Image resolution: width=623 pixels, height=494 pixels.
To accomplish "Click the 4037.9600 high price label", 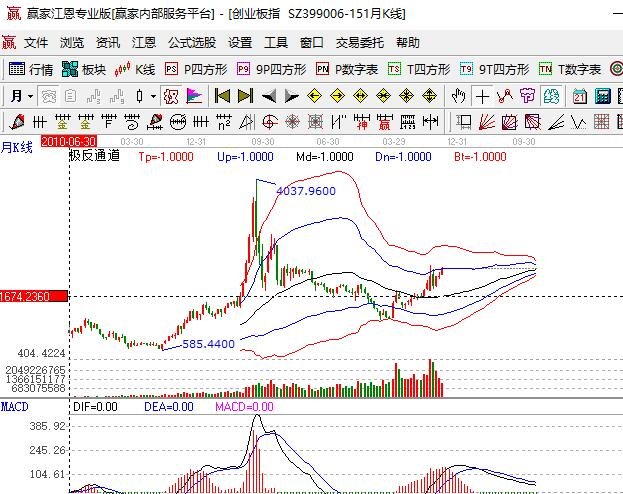I will click(x=306, y=191).
